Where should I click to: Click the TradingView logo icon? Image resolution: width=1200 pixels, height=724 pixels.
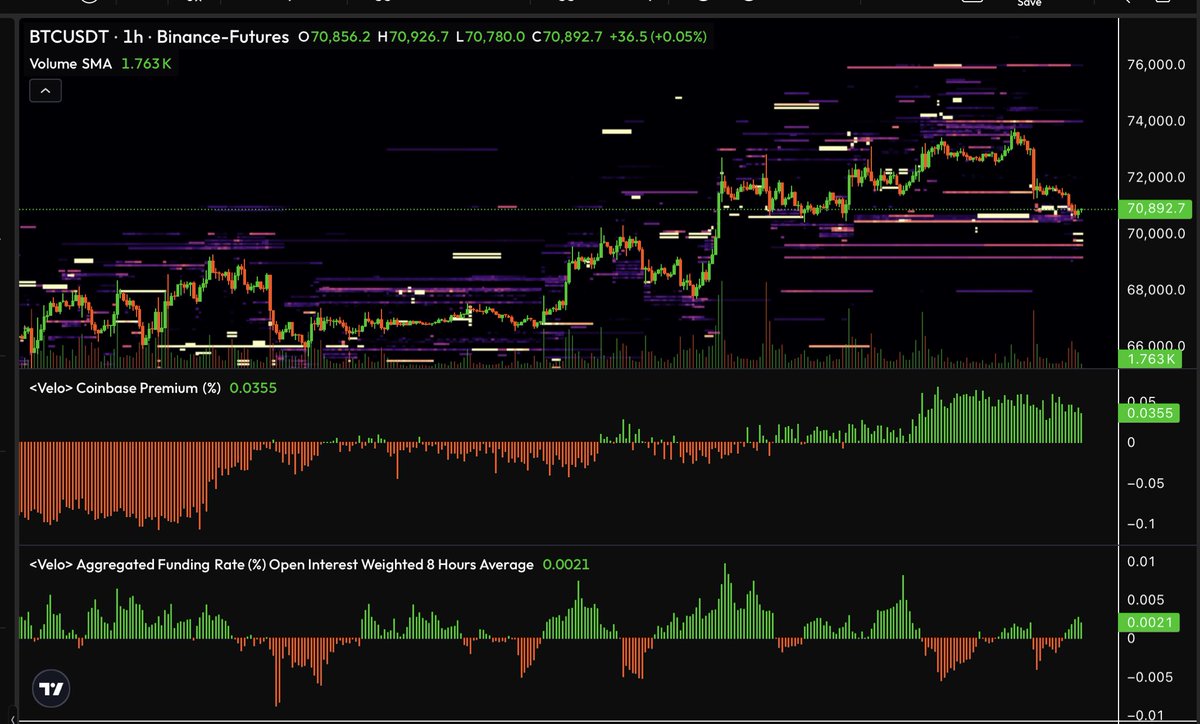[51, 688]
